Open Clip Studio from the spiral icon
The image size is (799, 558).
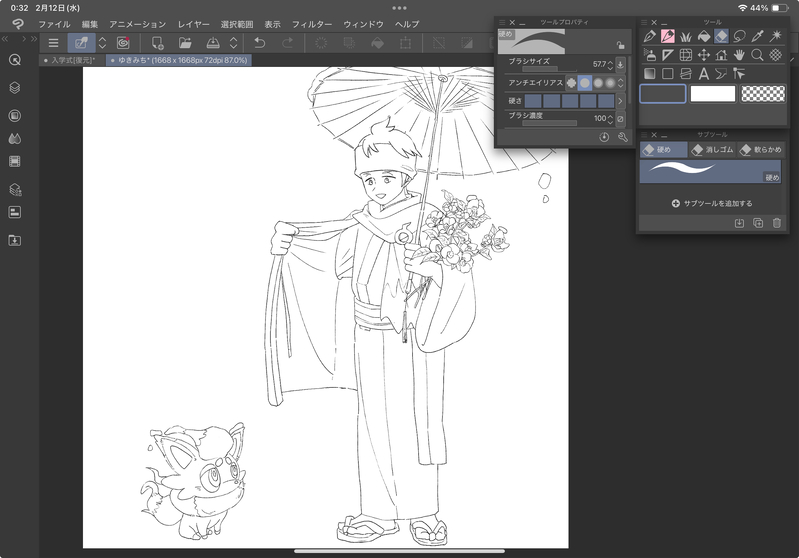point(123,43)
